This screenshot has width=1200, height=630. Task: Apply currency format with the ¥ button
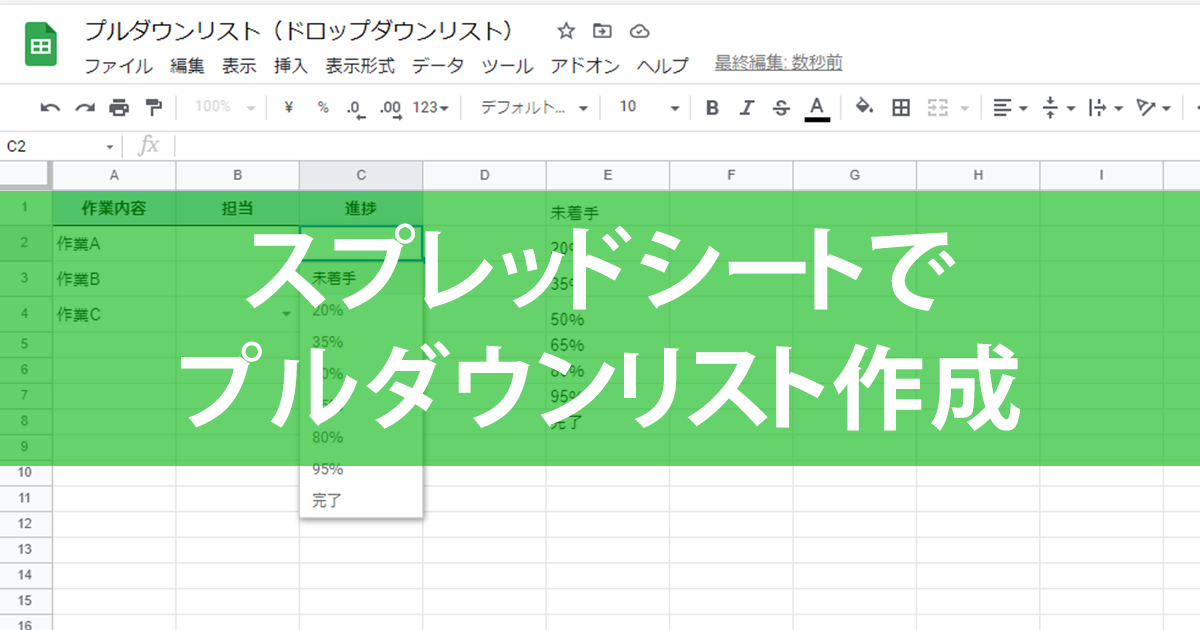tap(289, 107)
